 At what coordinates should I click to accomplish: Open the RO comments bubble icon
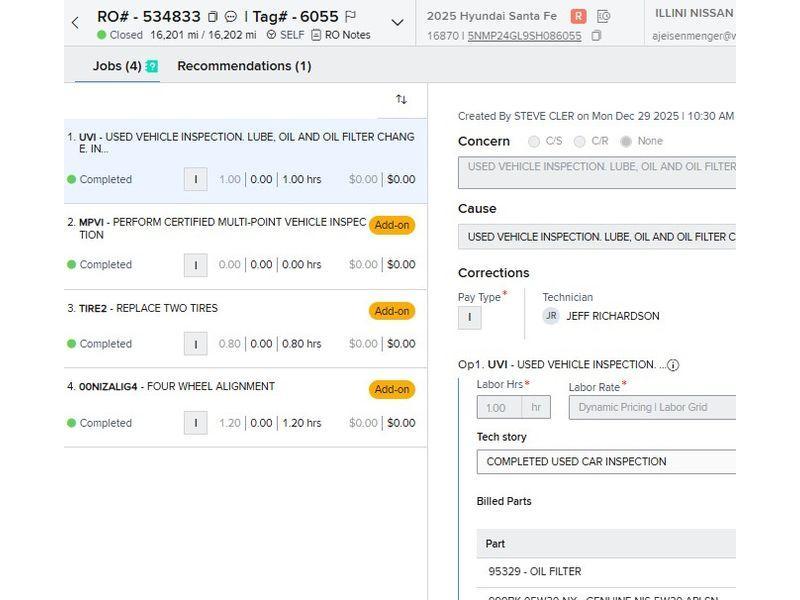point(231,17)
